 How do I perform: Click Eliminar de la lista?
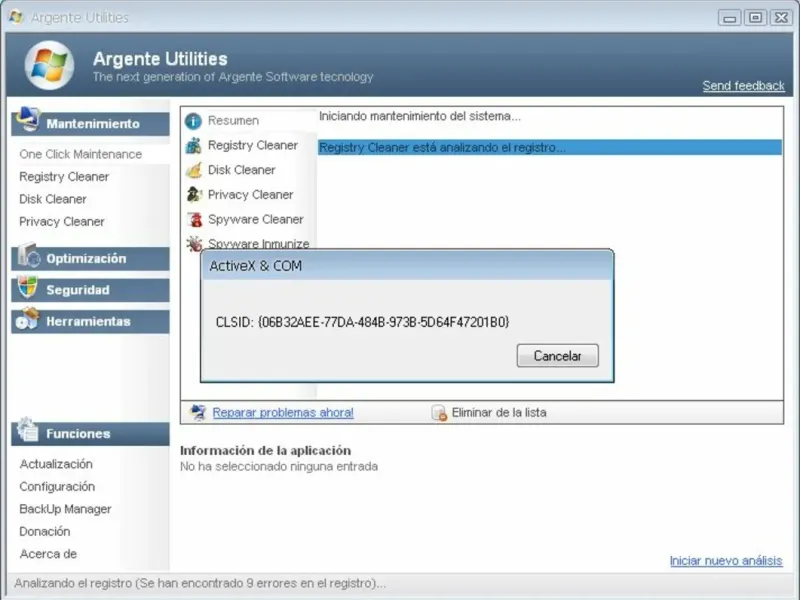(x=499, y=412)
